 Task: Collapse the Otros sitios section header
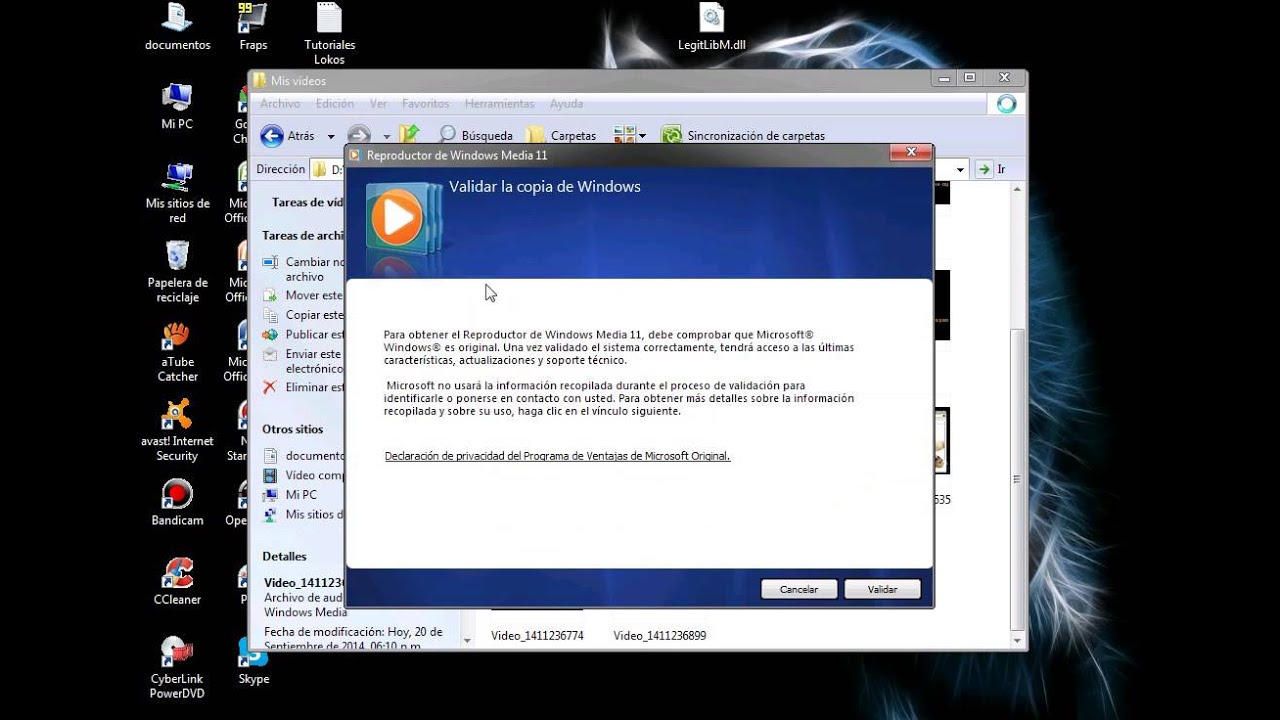pos(293,429)
